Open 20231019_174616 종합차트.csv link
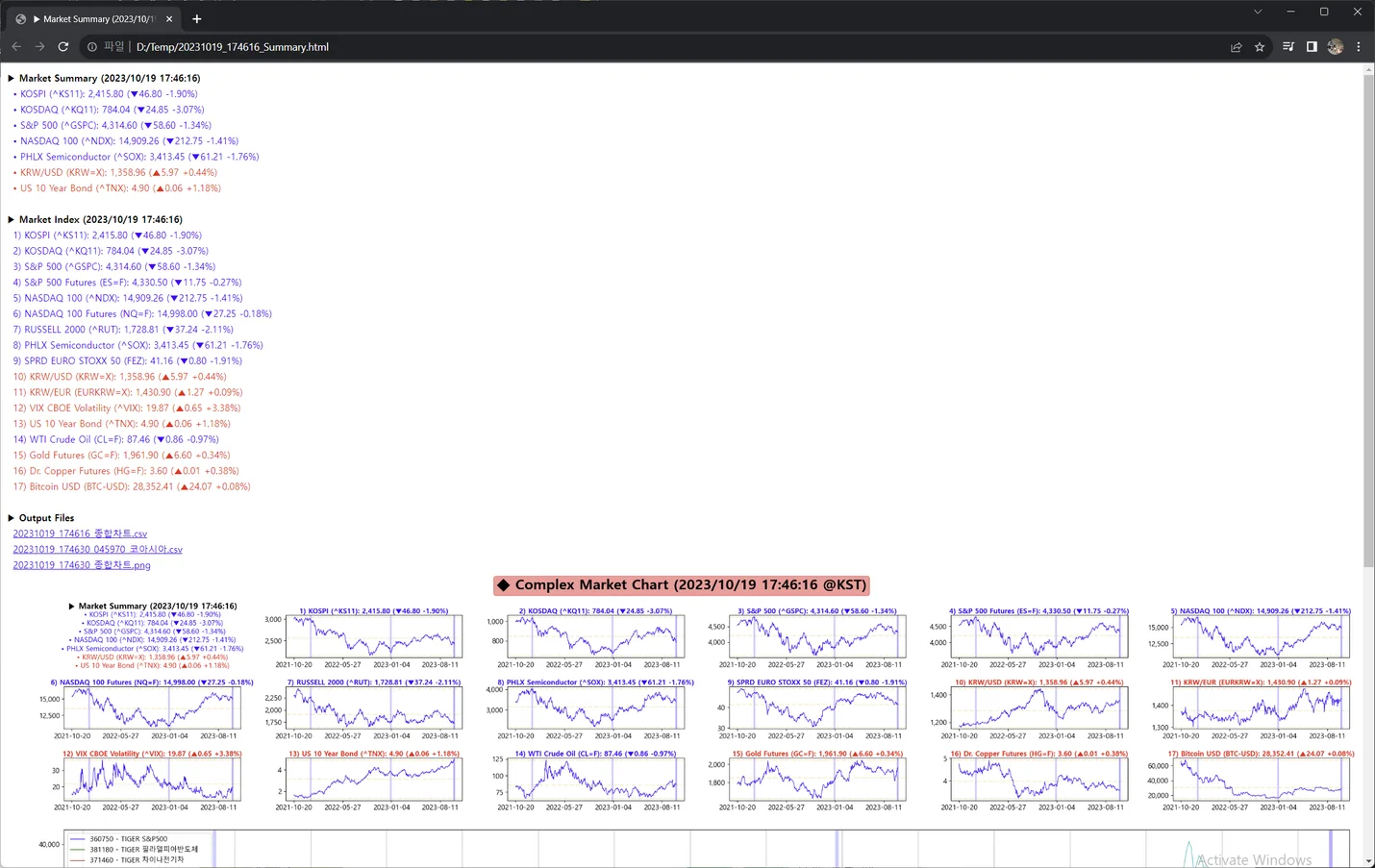This screenshot has height=868, width=1375. click(x=80, y=533)
